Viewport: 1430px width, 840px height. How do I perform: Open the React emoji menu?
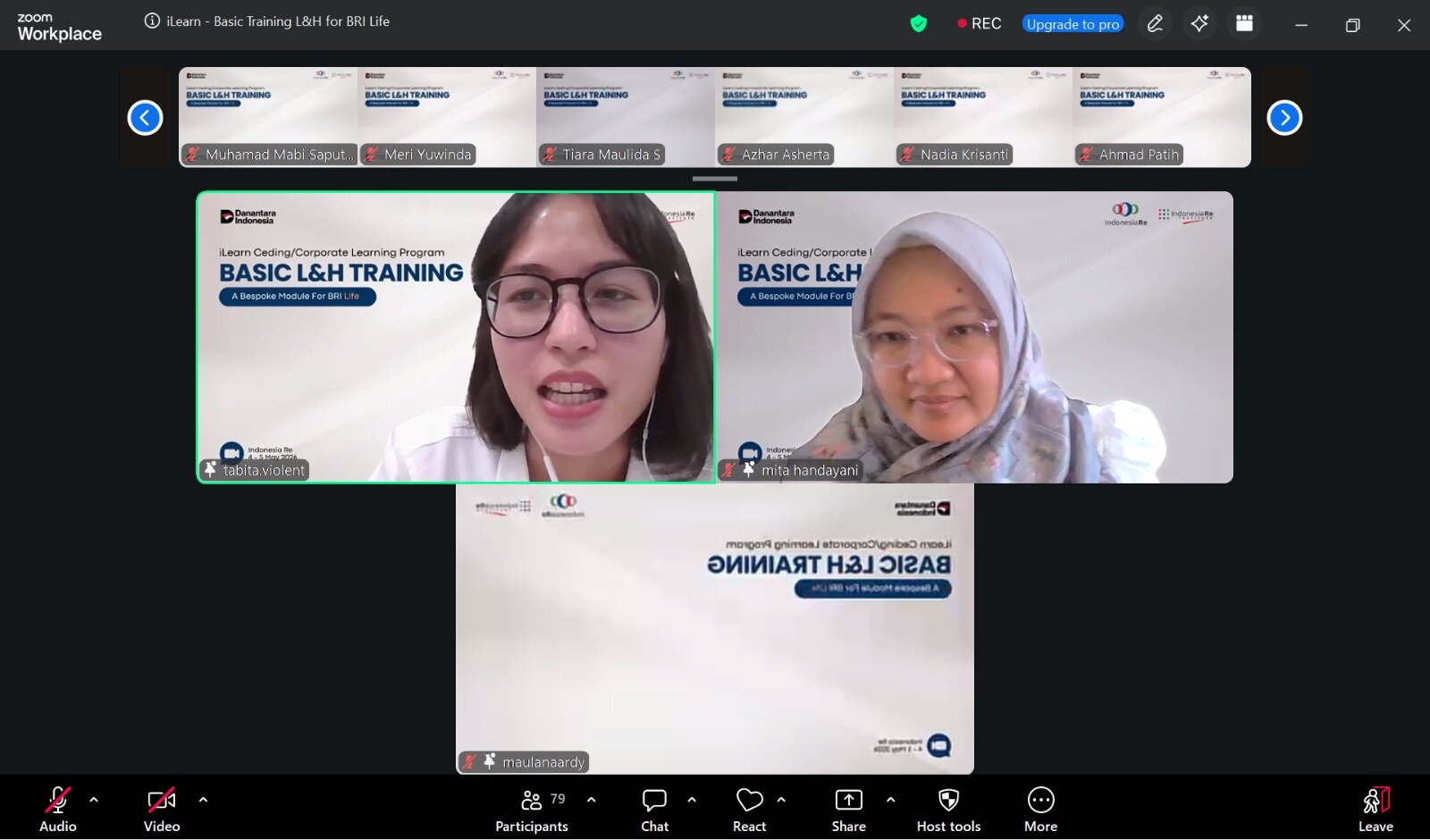(749, 810)
